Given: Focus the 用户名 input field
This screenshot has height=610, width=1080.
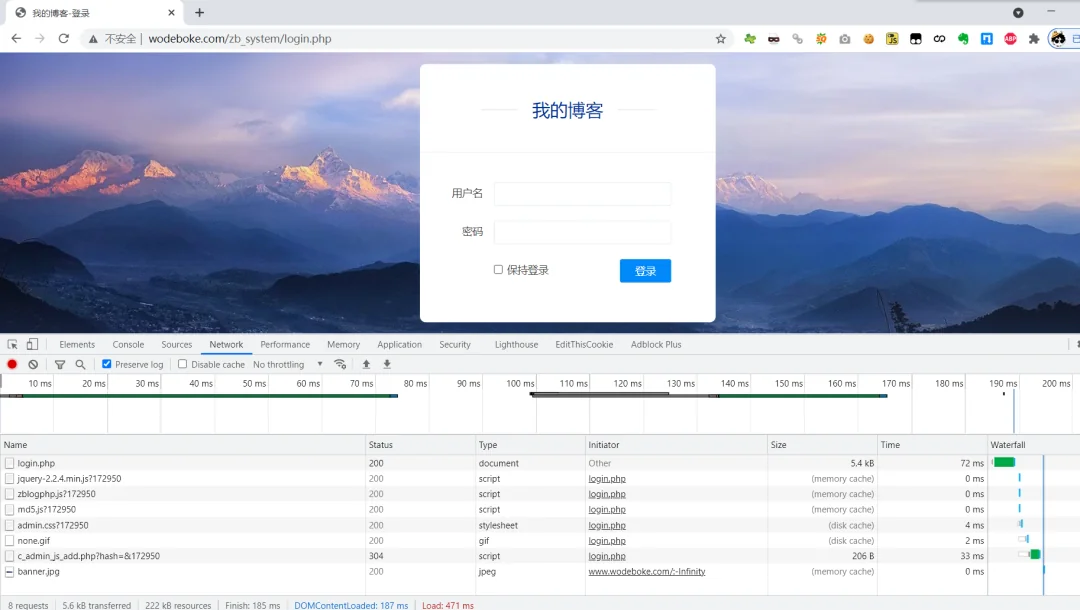Looking at the screenshot, I should tap(583, 193).
